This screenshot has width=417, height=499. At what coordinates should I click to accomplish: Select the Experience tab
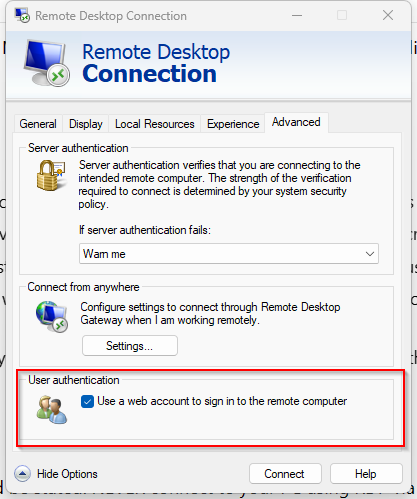233,124
